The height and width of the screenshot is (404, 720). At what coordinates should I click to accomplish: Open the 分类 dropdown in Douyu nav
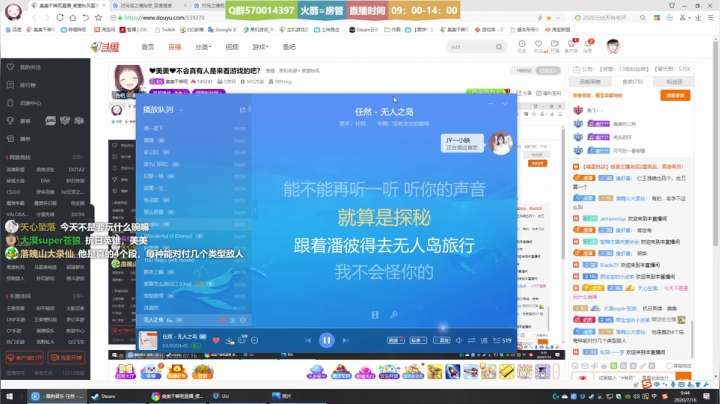203,47
